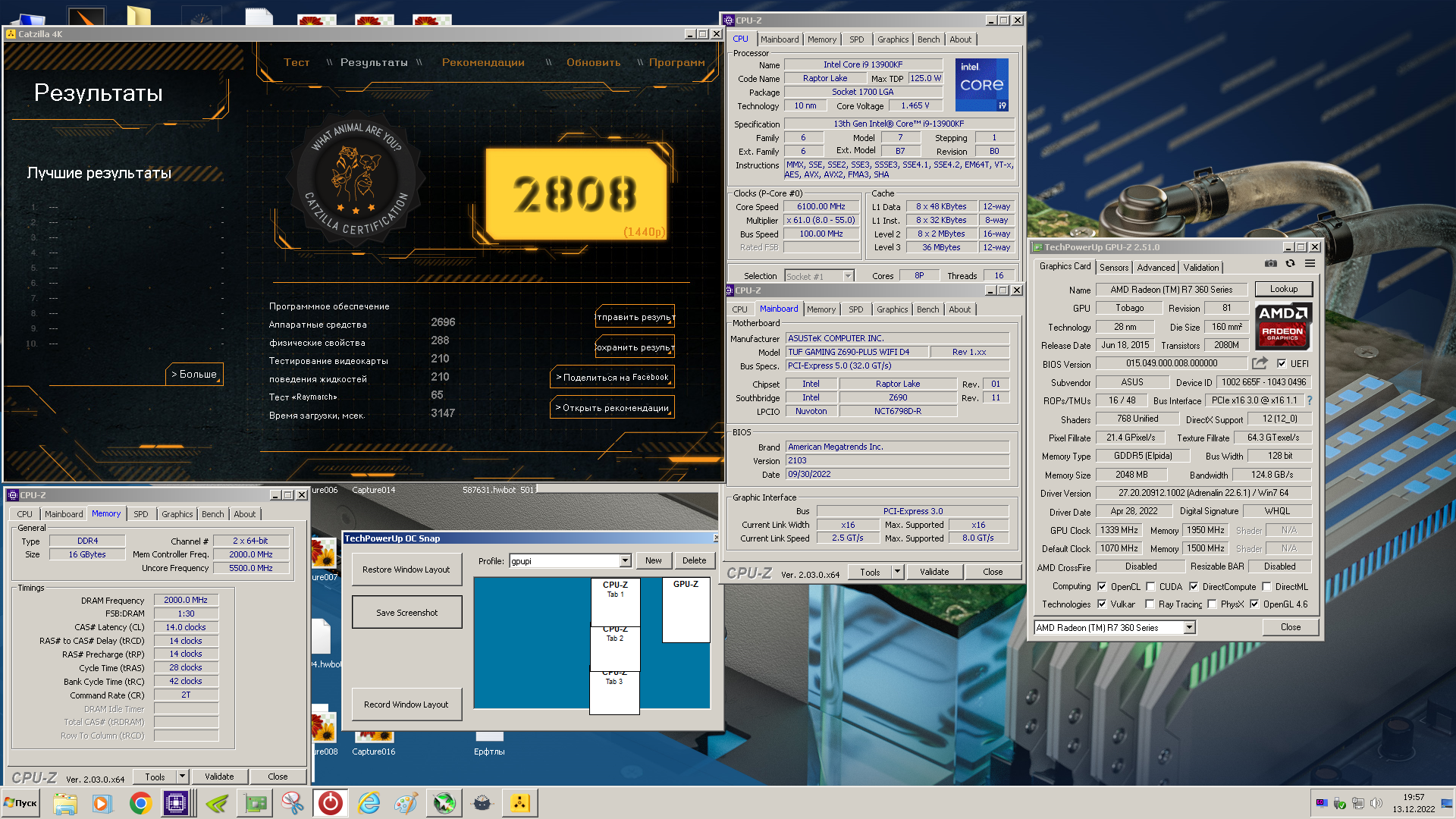Open the Tools dropdown arrow in the Memory CPU-Z window
The width and height of the screenshot is (1456, 819).
coord(182,777)
